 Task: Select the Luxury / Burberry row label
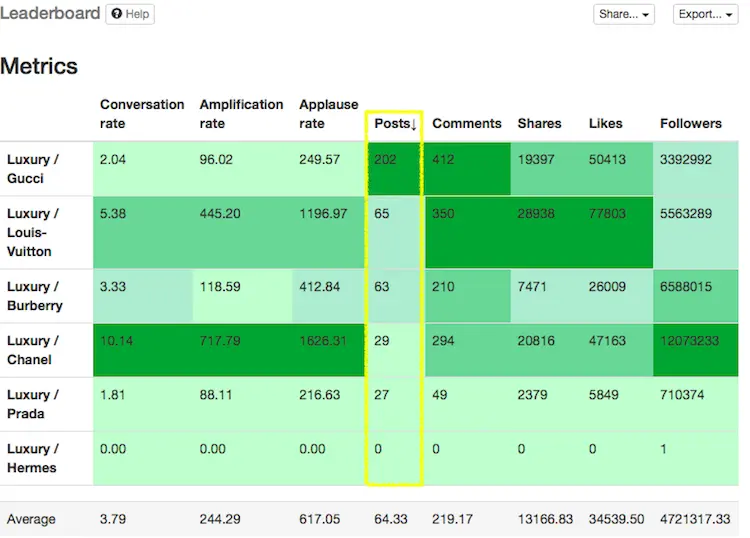pos(35,296)
